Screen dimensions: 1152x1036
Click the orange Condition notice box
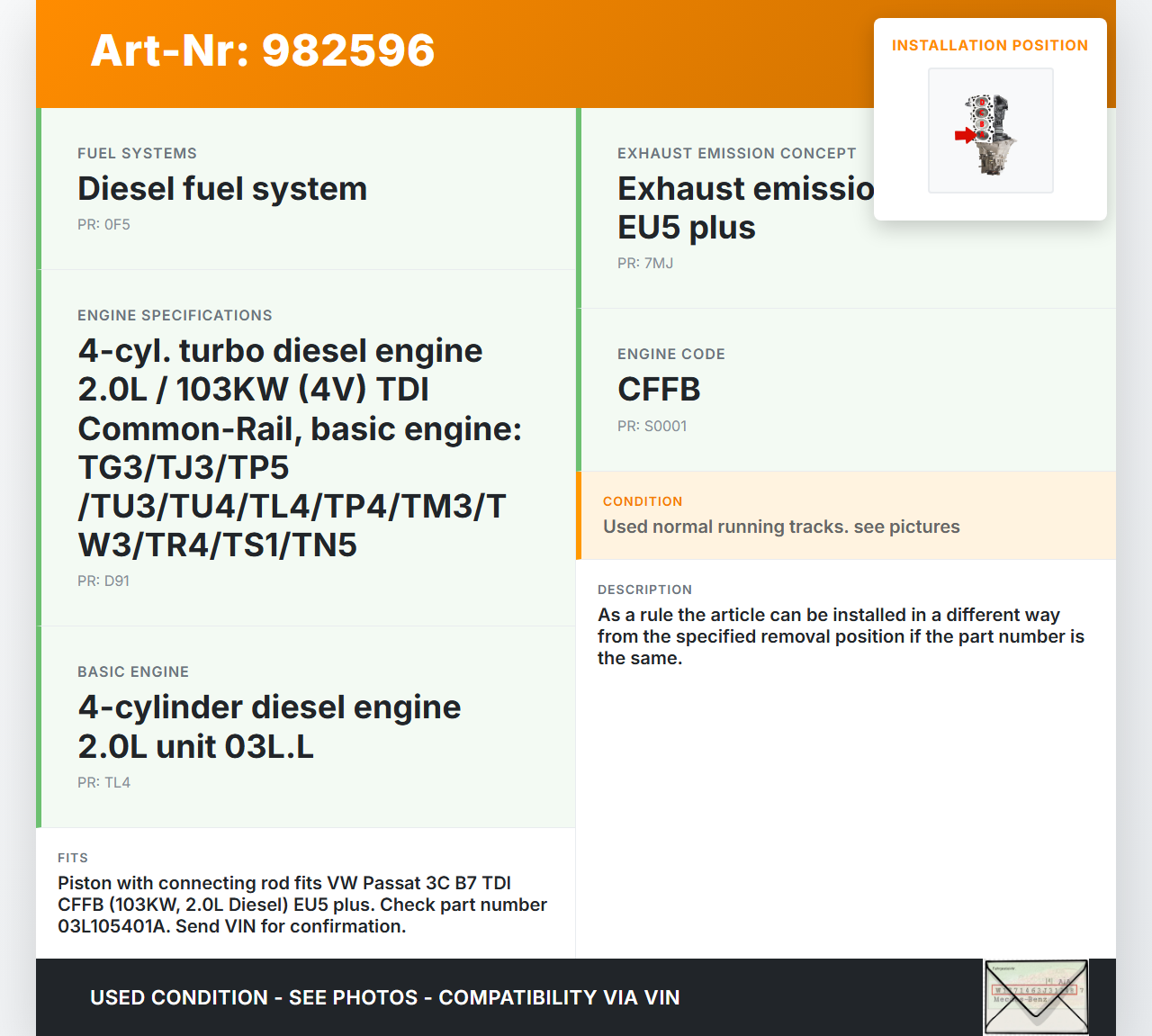[x=846, y=515]
